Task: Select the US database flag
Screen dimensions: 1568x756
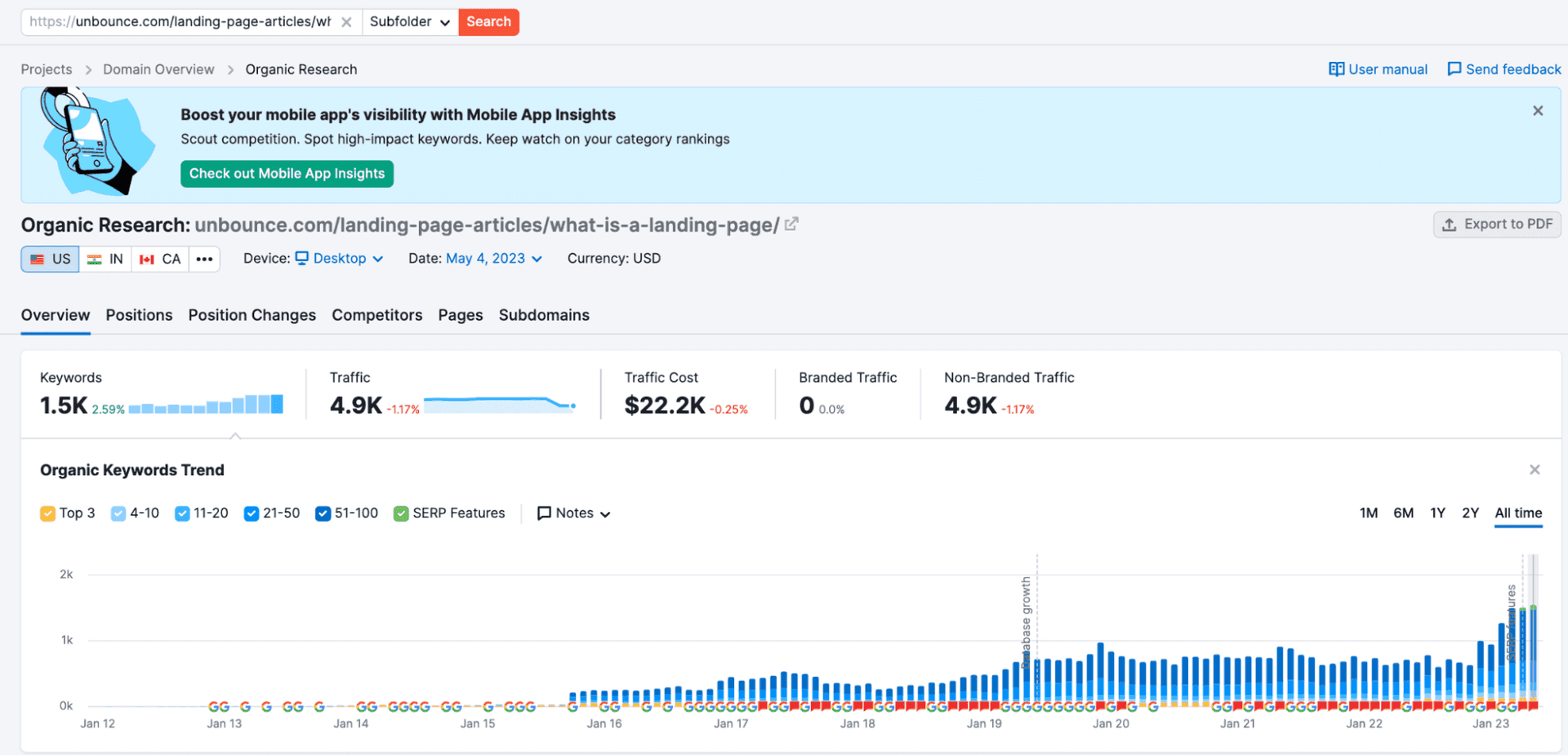Action: (x=50, y=259)
